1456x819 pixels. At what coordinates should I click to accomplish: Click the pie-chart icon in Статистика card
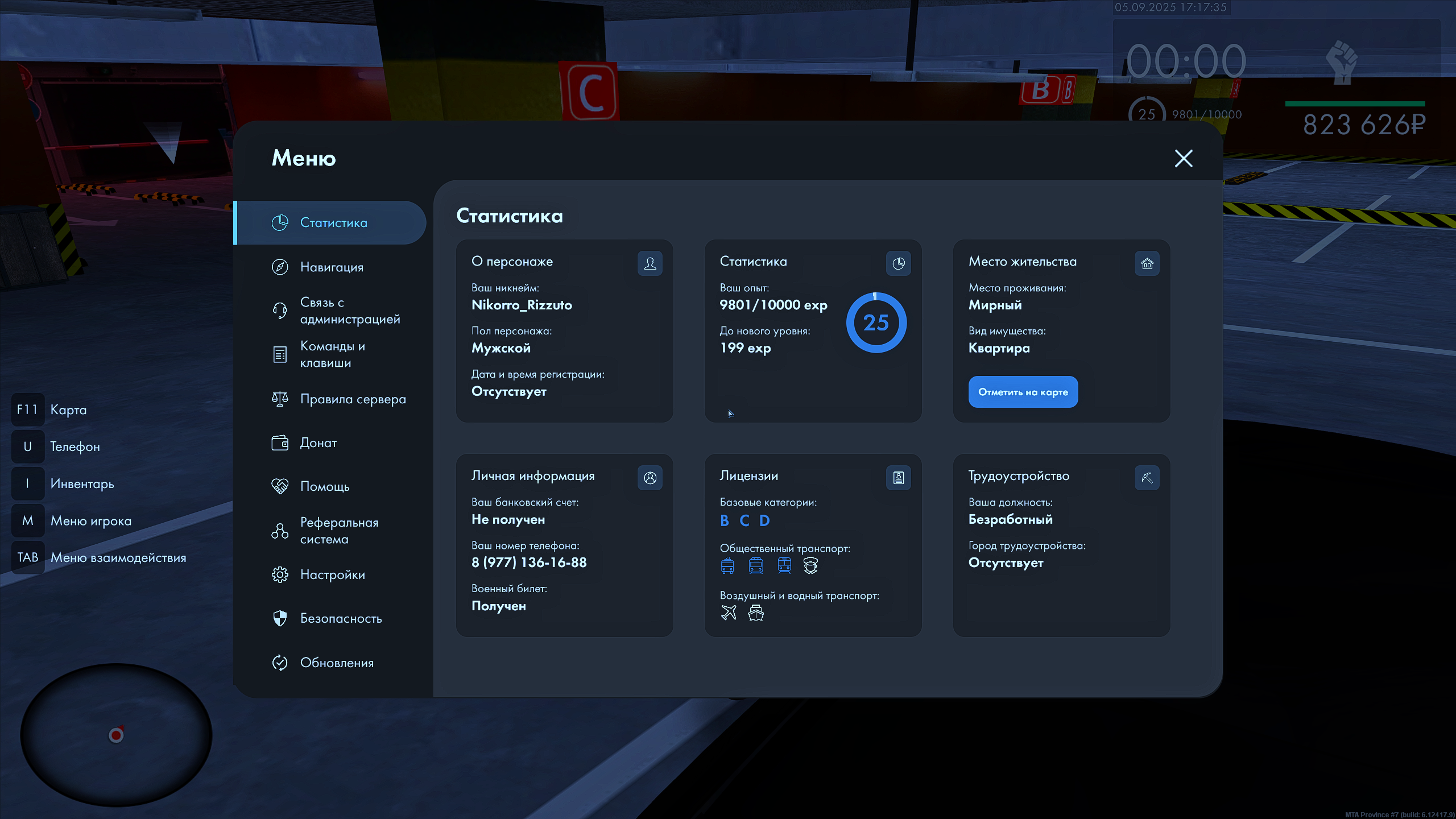(x=898, y=263)
